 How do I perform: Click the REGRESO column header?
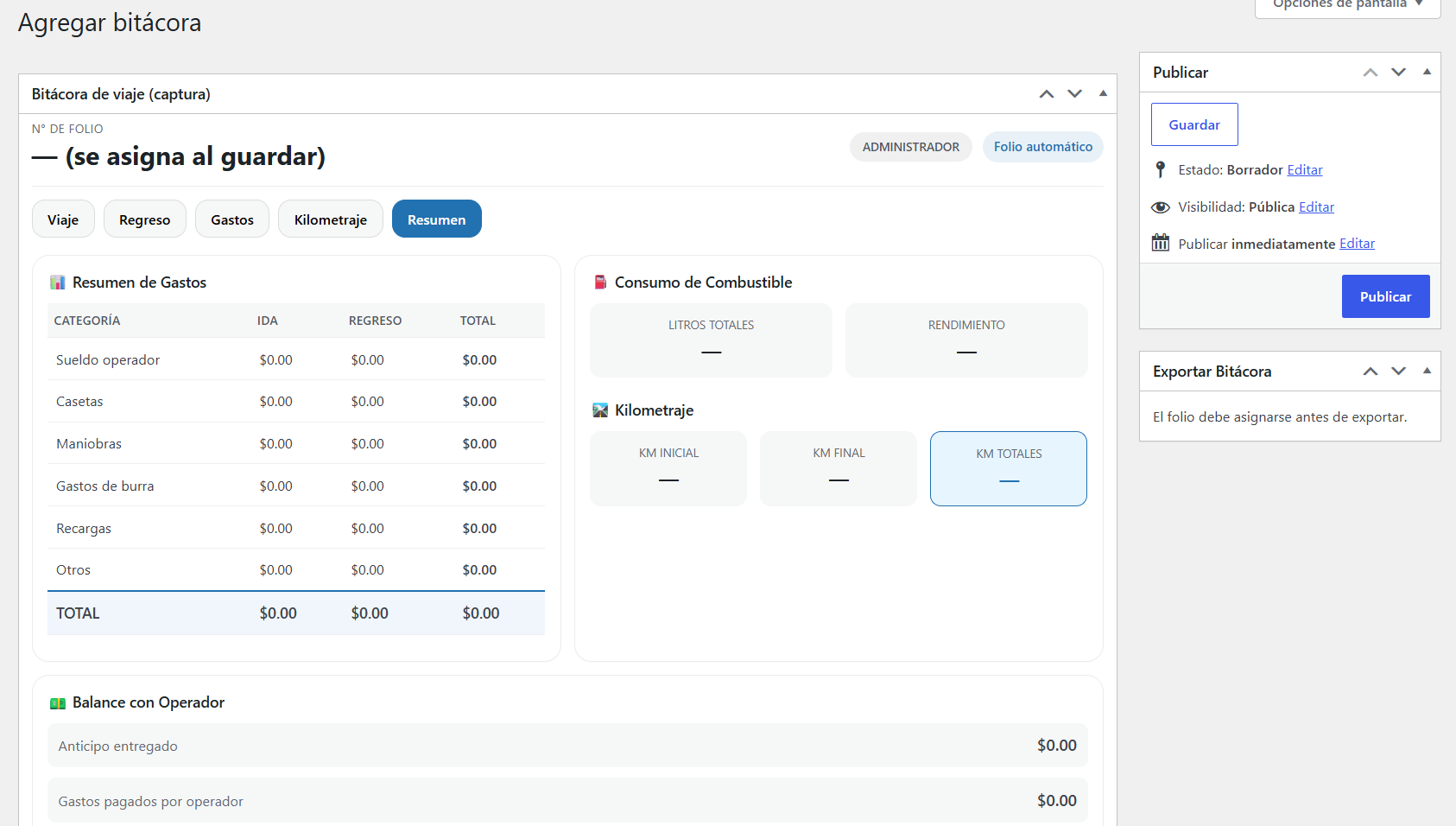click(375, 321)
